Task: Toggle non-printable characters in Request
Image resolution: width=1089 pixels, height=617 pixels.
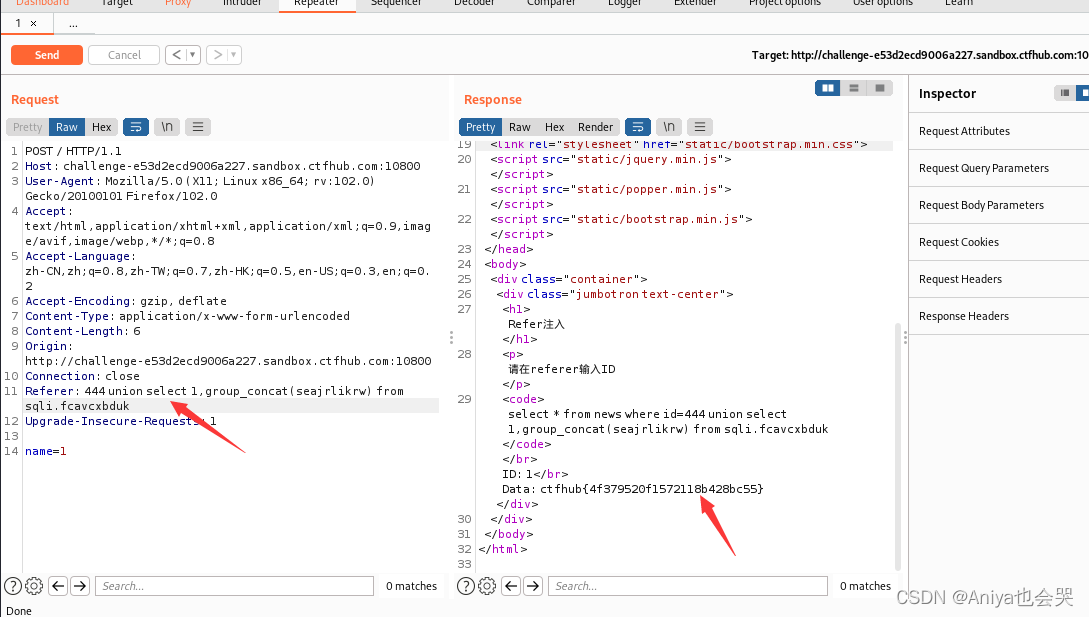Action: point(167,127)
